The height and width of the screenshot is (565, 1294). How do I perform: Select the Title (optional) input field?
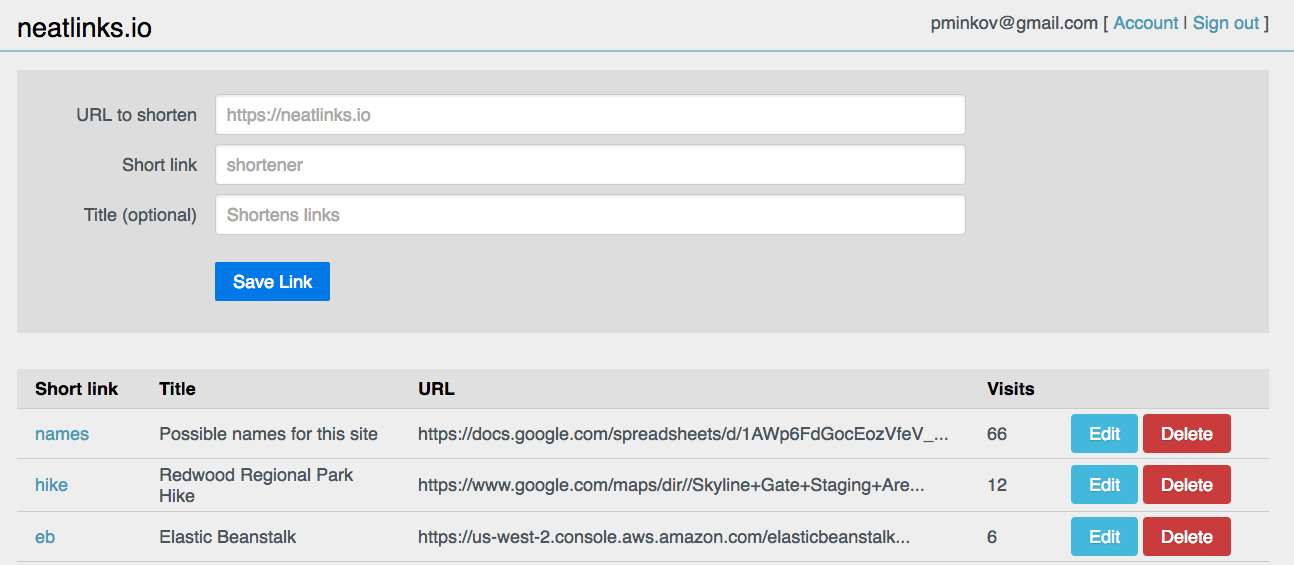pyautogui.click(x=589, y=215)
